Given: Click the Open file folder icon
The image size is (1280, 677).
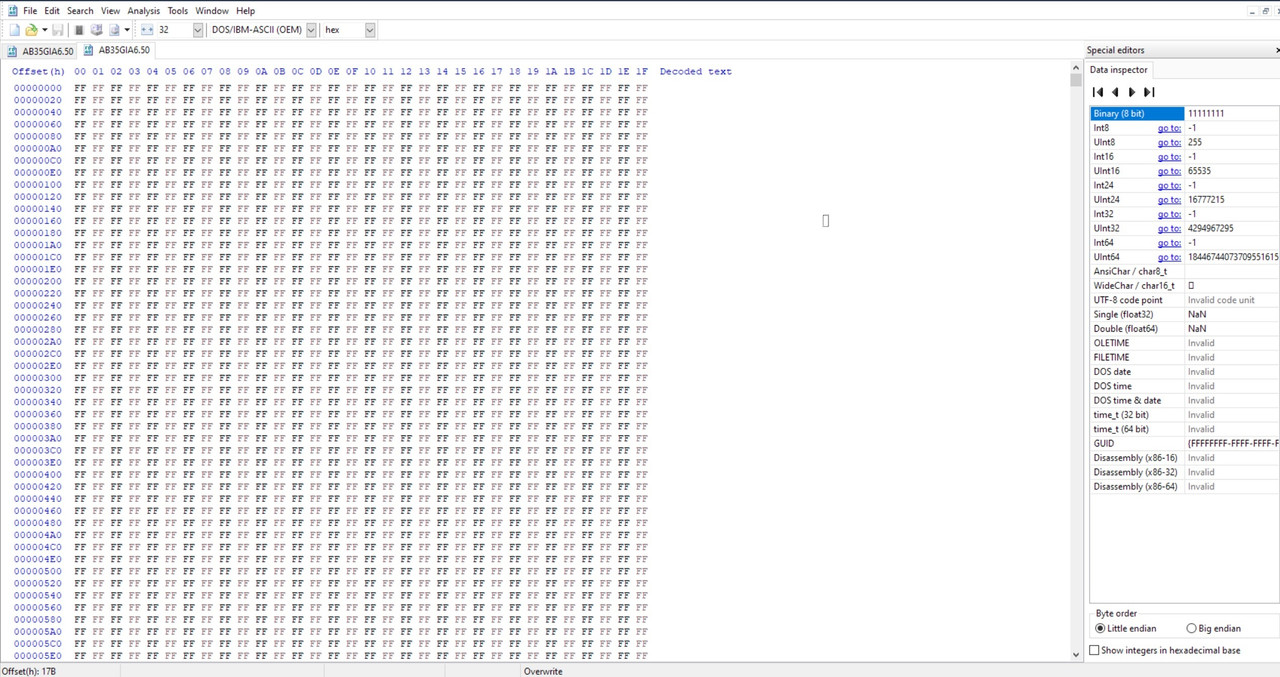Looking at the screenshot, I should [31, 30].
